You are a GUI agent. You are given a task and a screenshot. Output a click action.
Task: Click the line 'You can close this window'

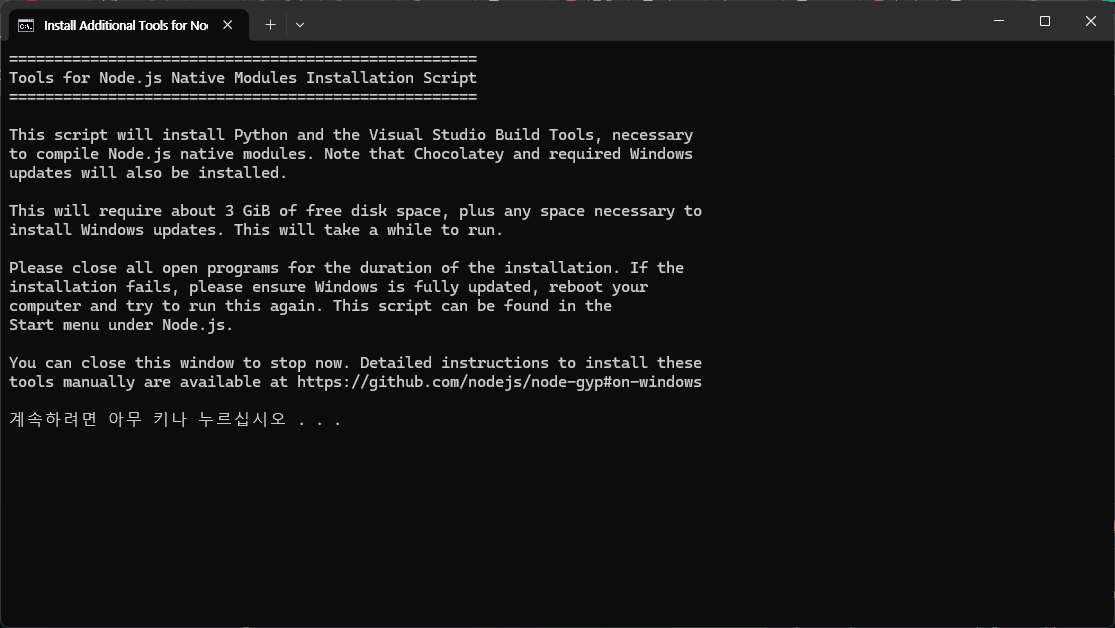356,363
